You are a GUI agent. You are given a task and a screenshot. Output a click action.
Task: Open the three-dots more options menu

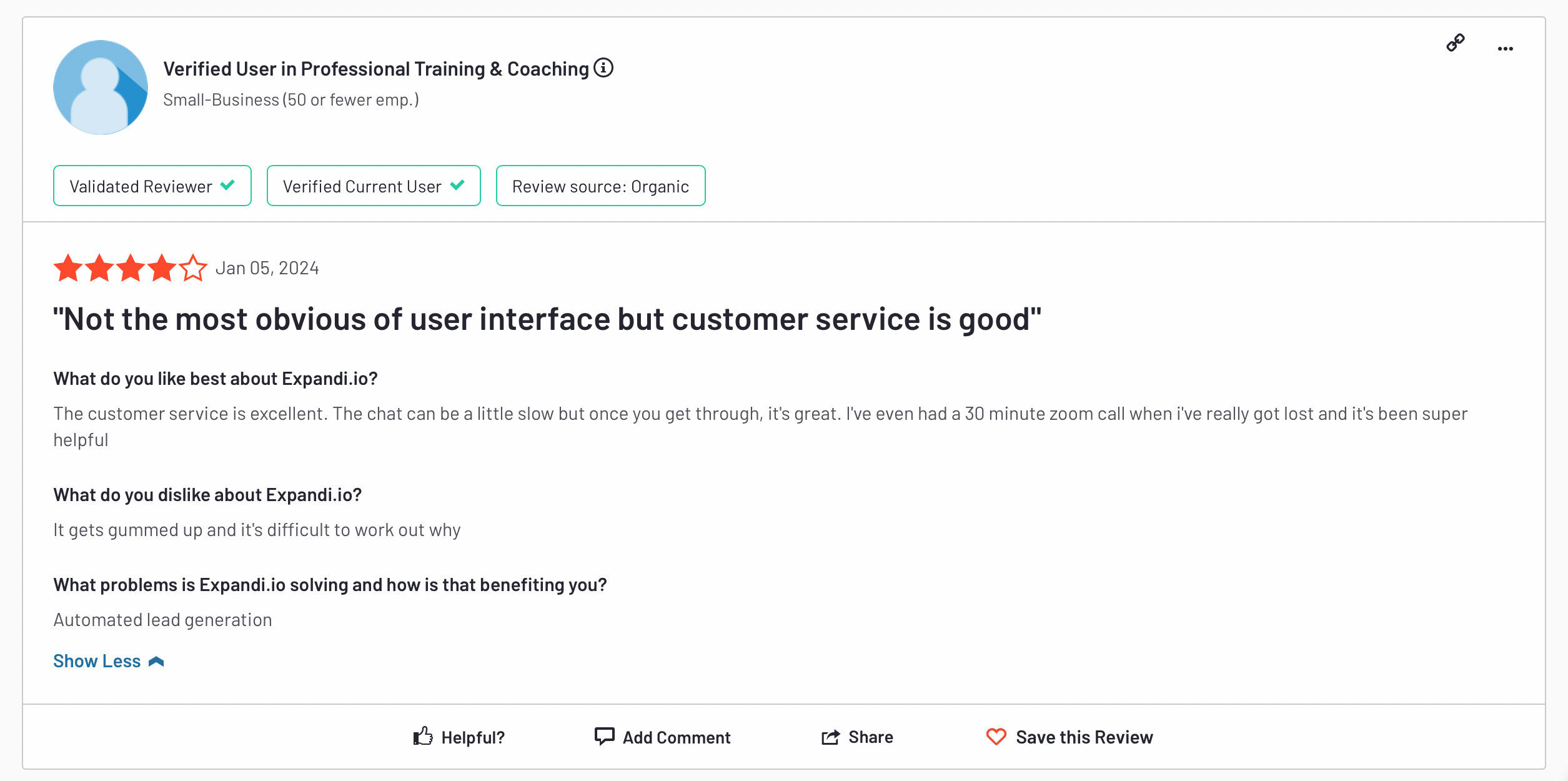click(x=1506, y=49)
